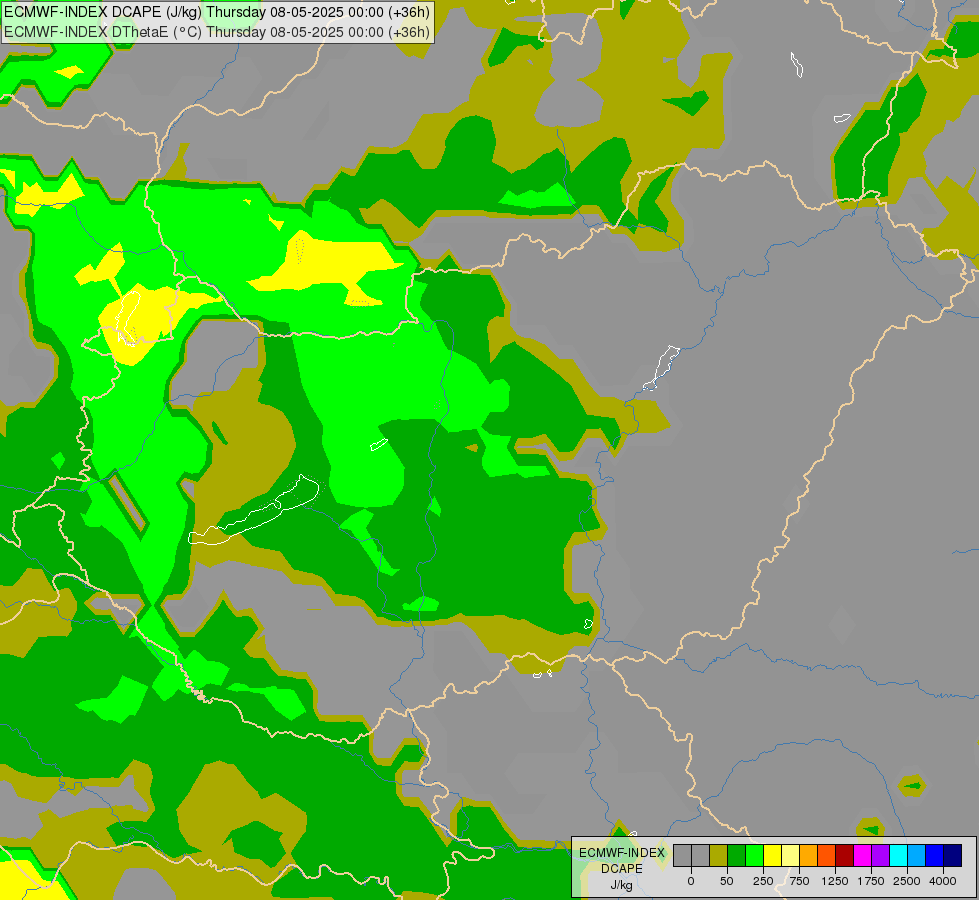Pick the pale yellow legend swatch
This screenshot has width=979, height=900.
(x=790, y=855)
